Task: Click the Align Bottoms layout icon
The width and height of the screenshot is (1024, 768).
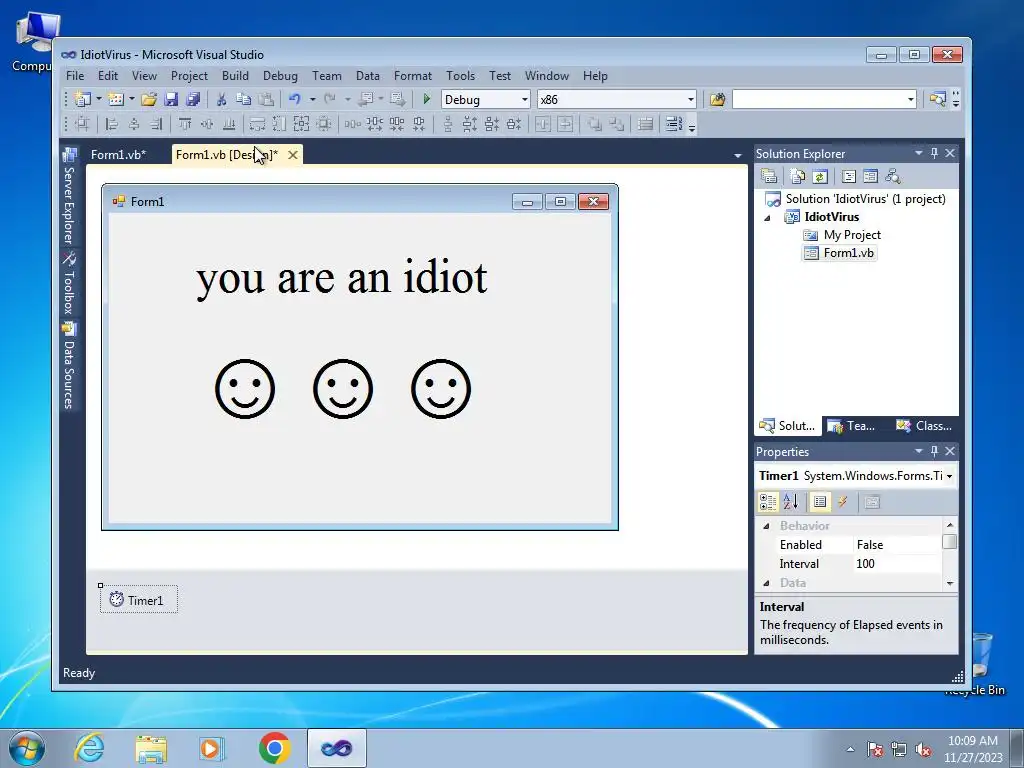Action: (x=229, y=123)
